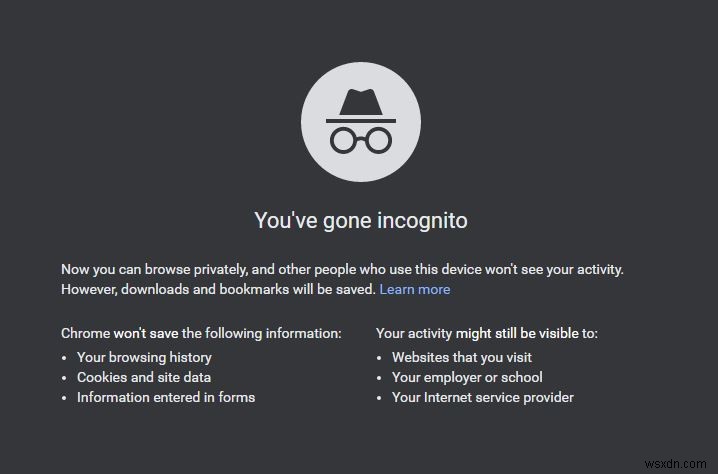Screen dimensions: 718x474
Task: Click "Your employer or school" text
Action: click(x=467, y=377)
